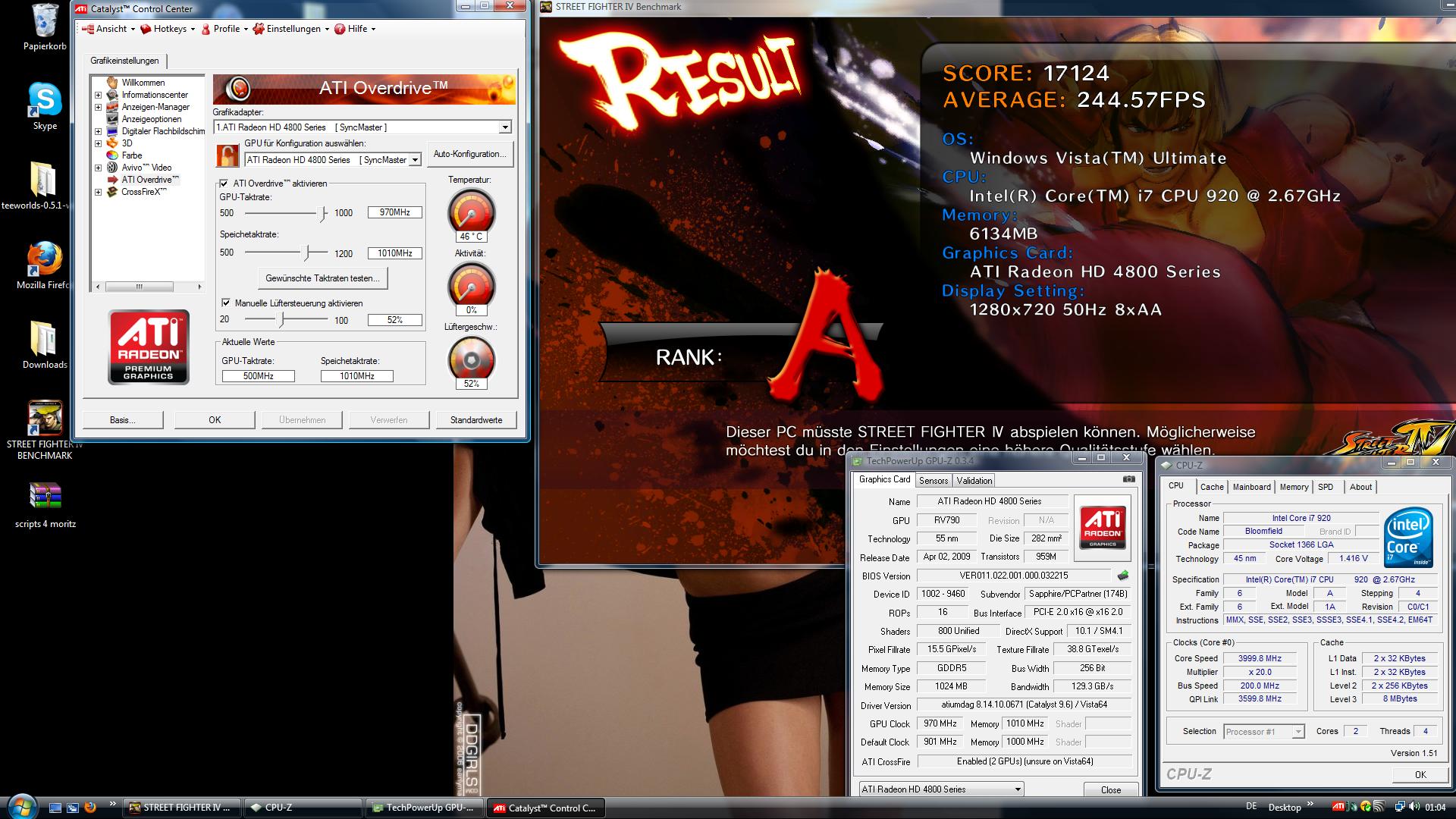The image size is (1456, 819).
Task: Click the Auto-Konfiguration button
Action: pos(470,154)
